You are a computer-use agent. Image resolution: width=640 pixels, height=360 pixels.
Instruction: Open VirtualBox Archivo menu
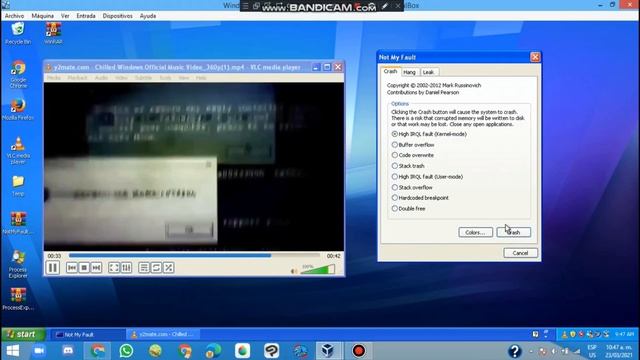pyautogui.click(x=14, y=16)
